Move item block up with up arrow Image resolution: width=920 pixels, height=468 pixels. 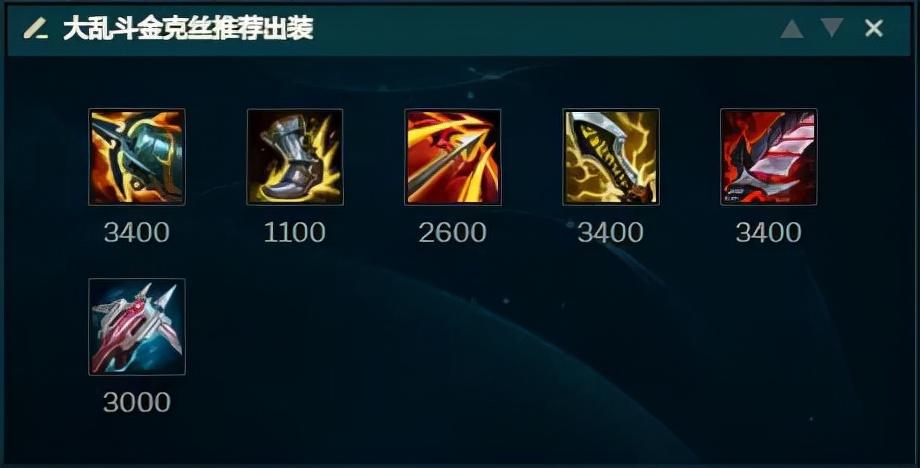(x=792, y=28)
